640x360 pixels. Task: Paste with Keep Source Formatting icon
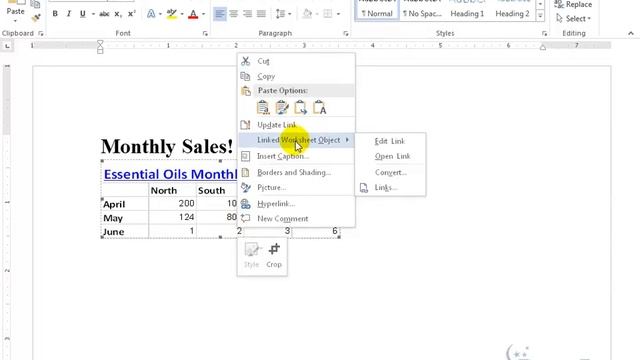(x=263, y=108)
